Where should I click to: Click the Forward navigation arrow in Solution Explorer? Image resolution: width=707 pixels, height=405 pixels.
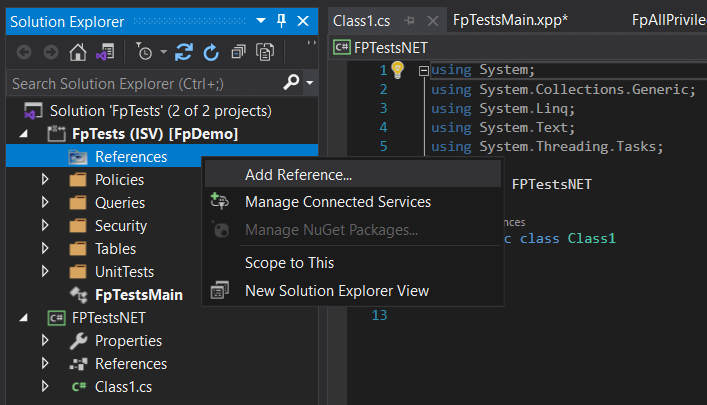pyautogui.click(x=50, y=52)
